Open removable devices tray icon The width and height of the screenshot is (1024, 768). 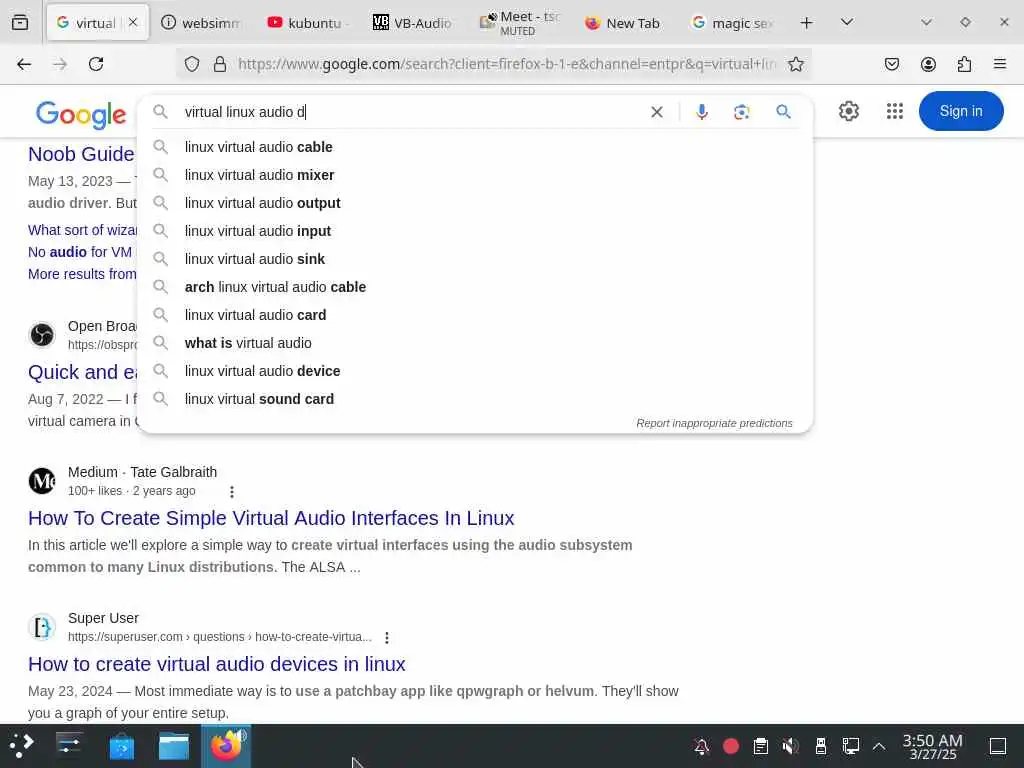tap(821, 746)
